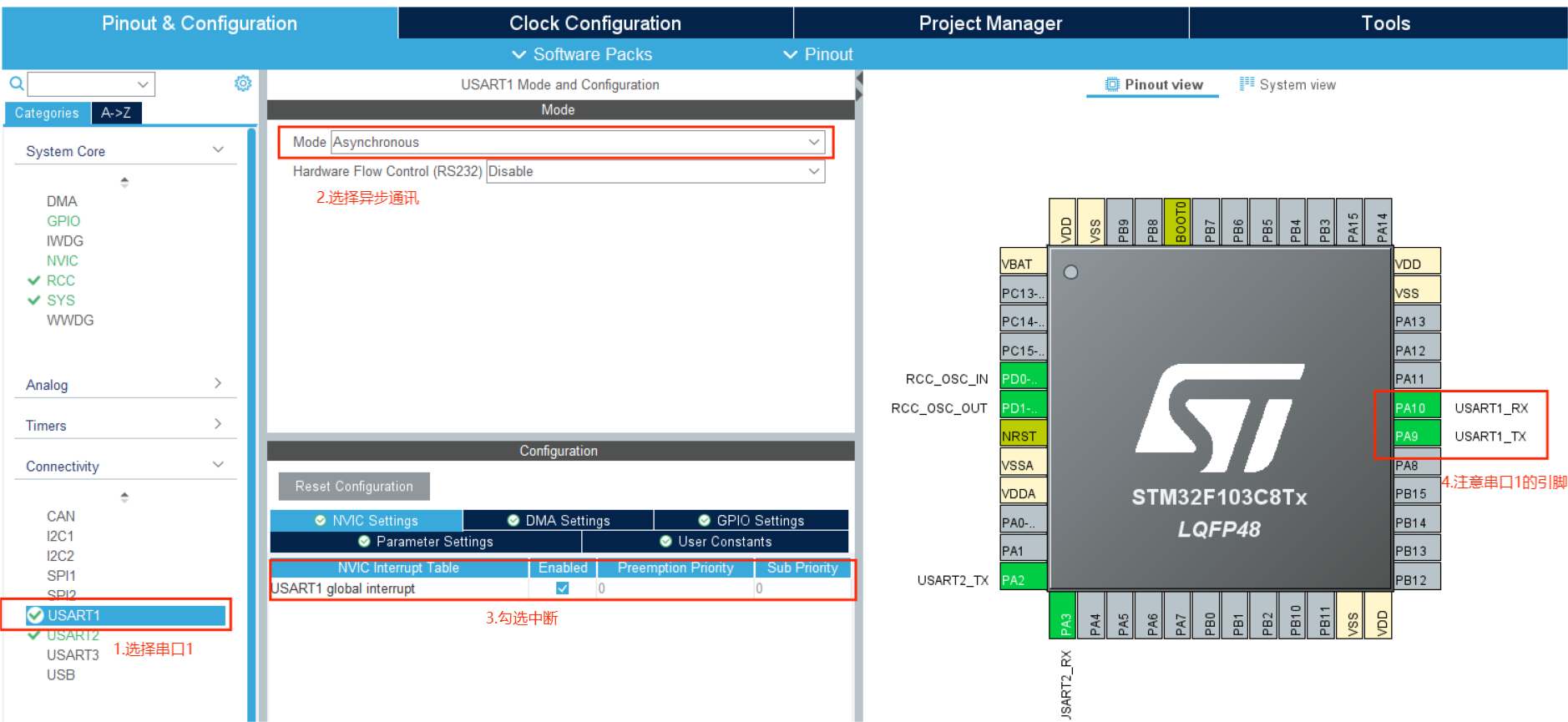Toggle USART1 global interrupt Enabled checkbox

click(563, 588)
